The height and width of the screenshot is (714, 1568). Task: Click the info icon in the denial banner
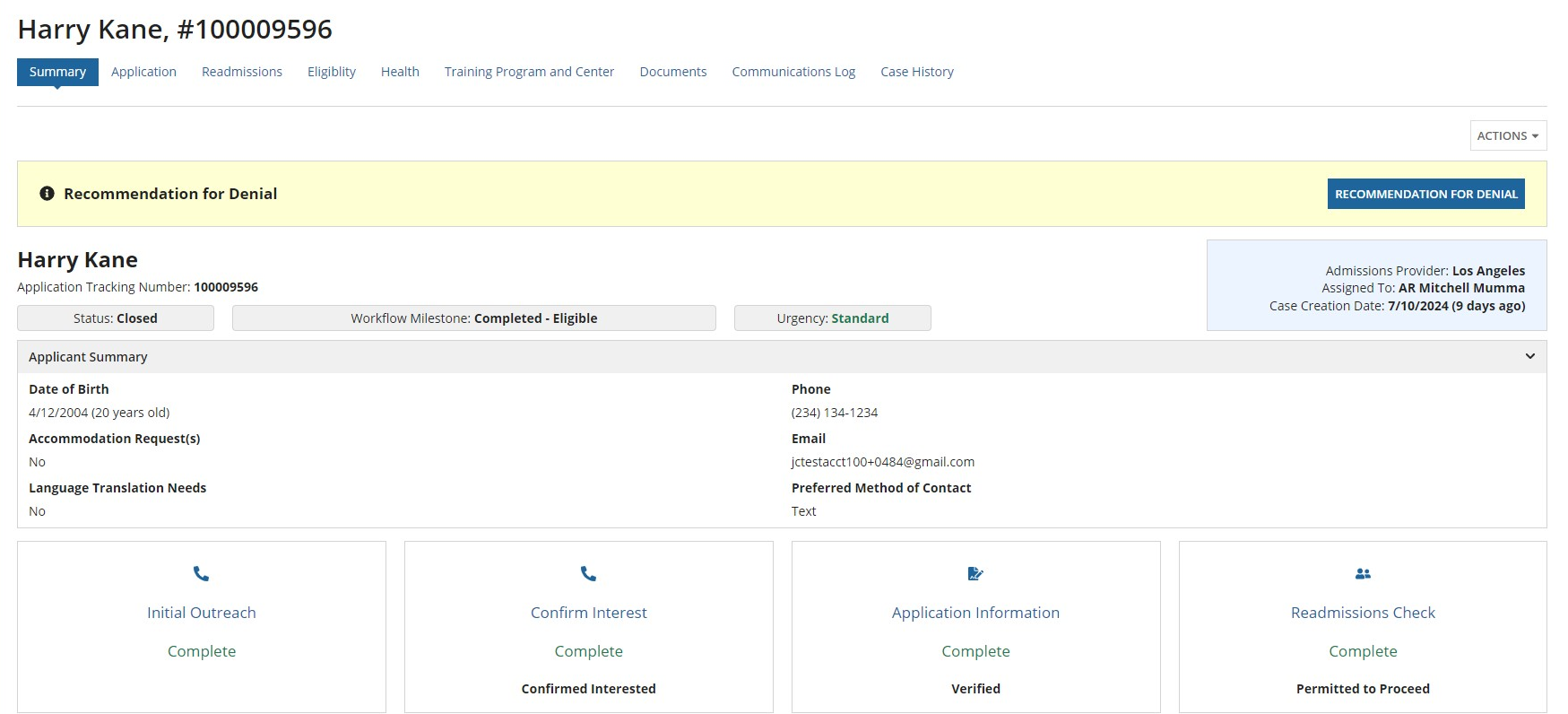tap(48, 193)
